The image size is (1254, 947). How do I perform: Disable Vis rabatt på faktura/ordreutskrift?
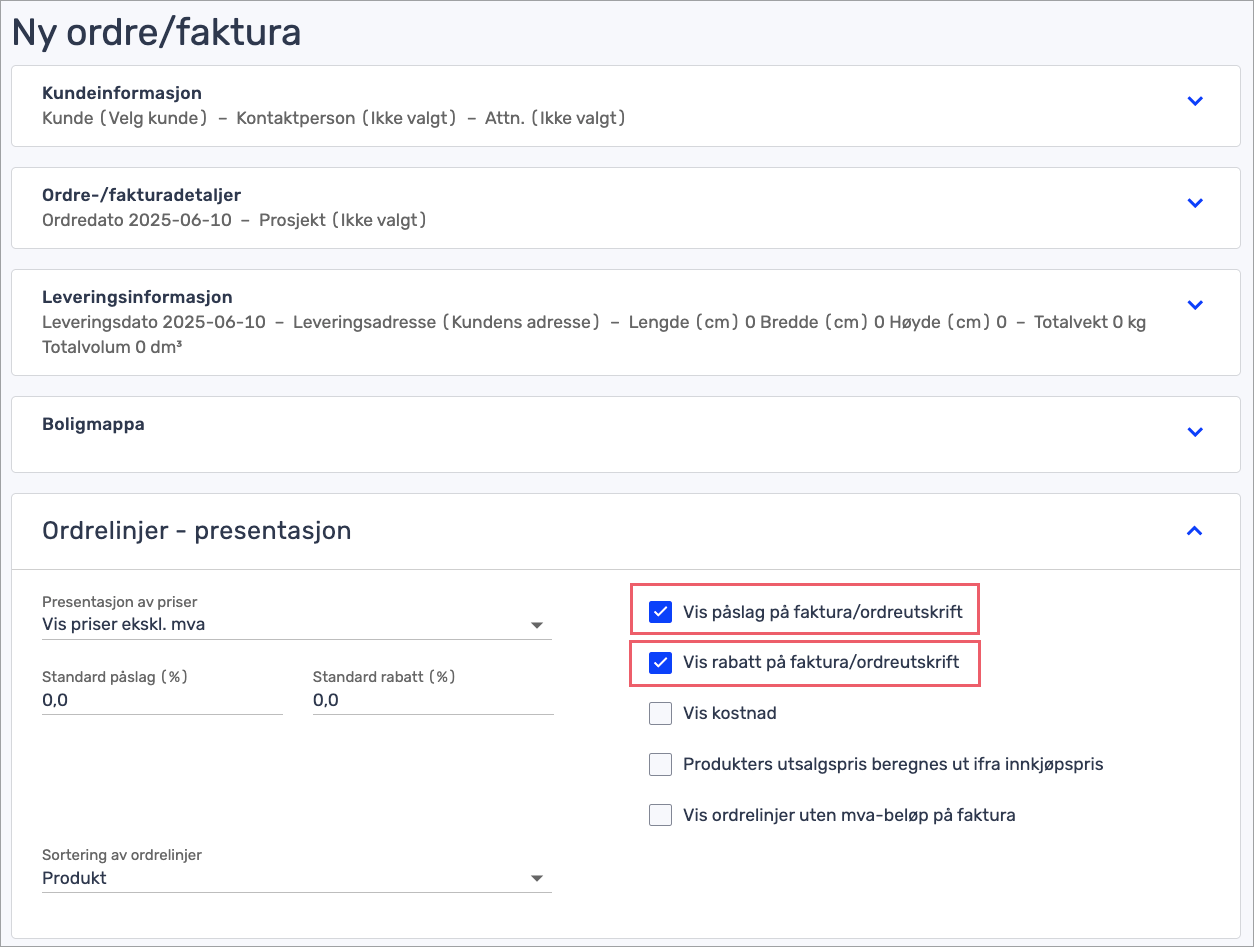click(659, 663)
